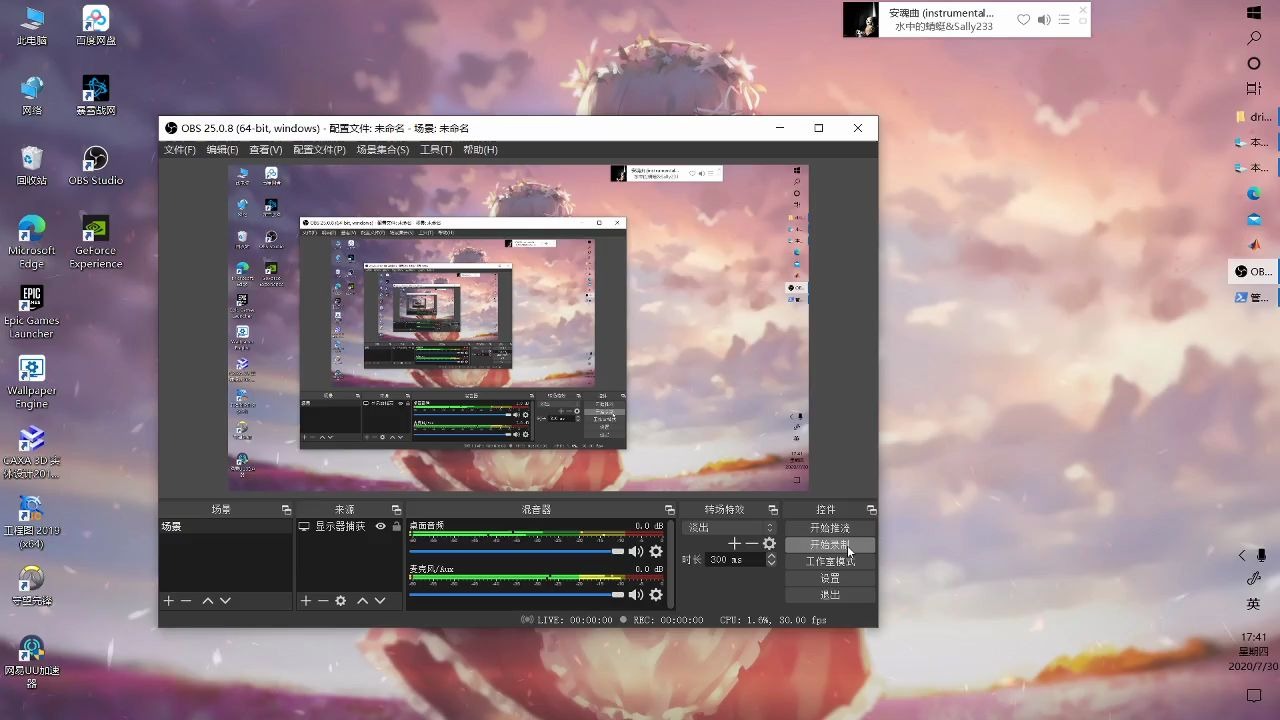Show hidden tray icons chevron
1280x720 pixels.
click(1243, 556)
